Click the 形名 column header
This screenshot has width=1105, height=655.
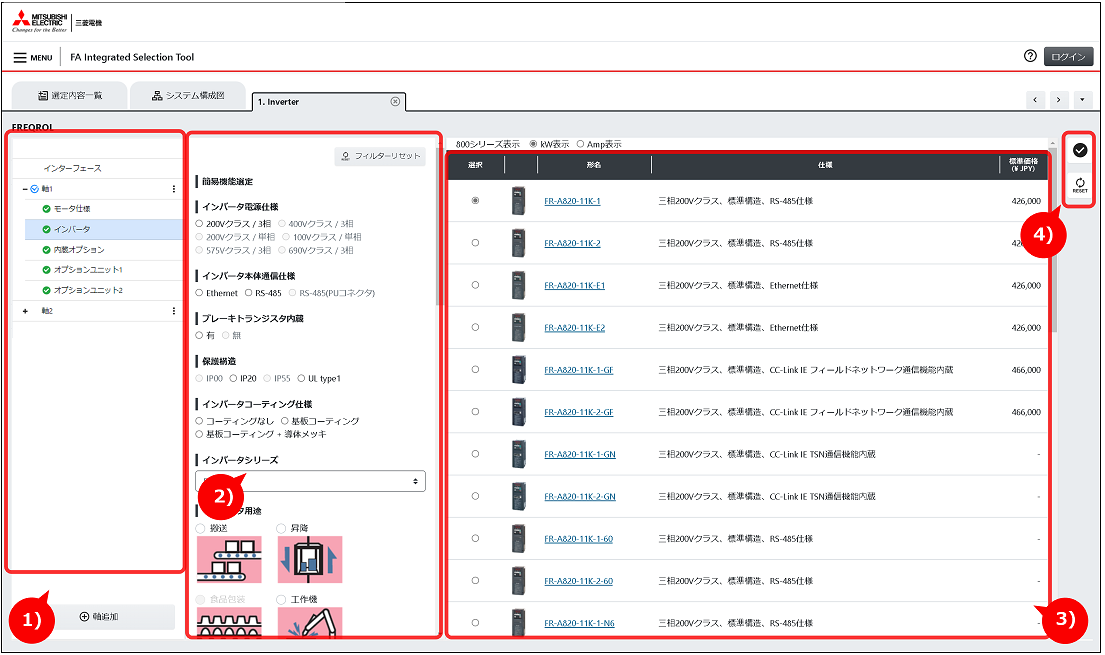click(x=594, y=165)
